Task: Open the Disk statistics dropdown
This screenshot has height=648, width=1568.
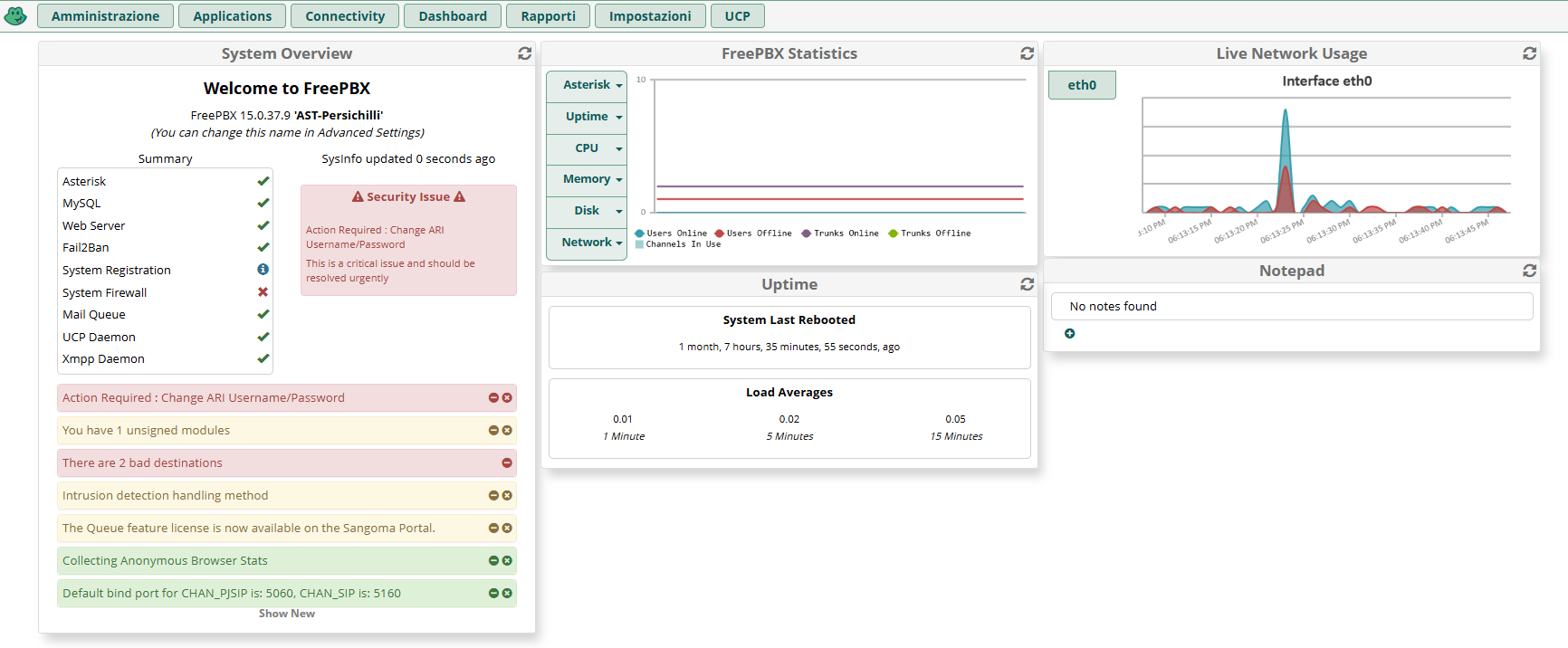Action: coord(587,211)
